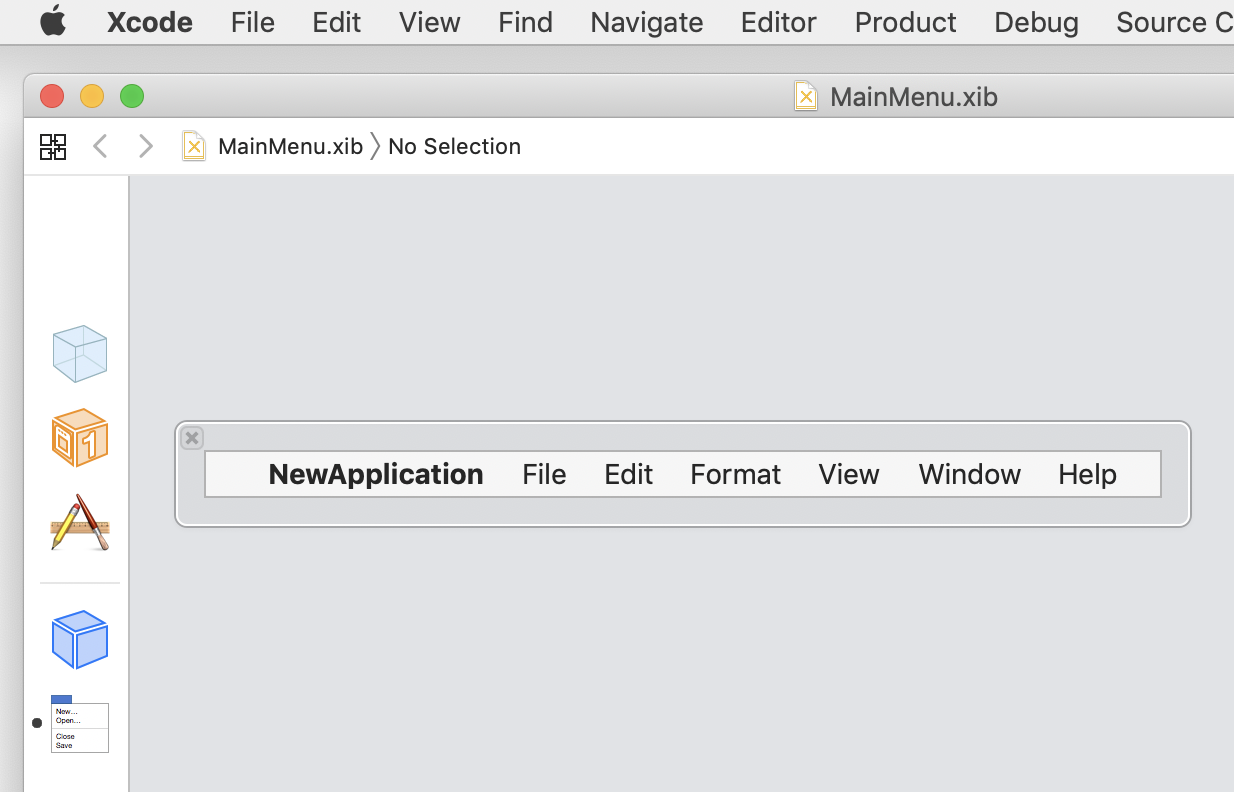Click the MainMenu.xib document icon in the title bar
This screenshot has width=1234, height=792.
coord(806,96)
